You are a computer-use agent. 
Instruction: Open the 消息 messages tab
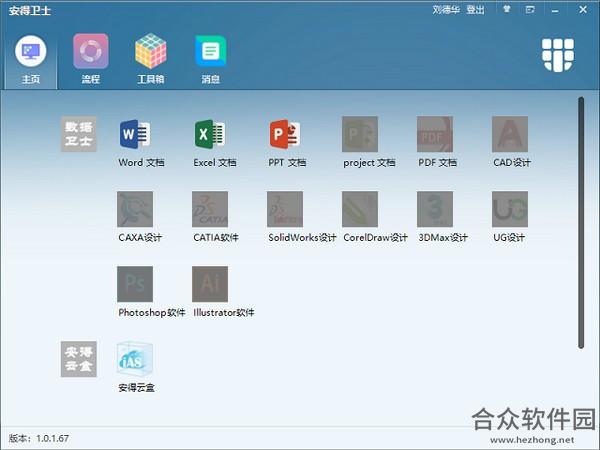(x=210, y=60)
